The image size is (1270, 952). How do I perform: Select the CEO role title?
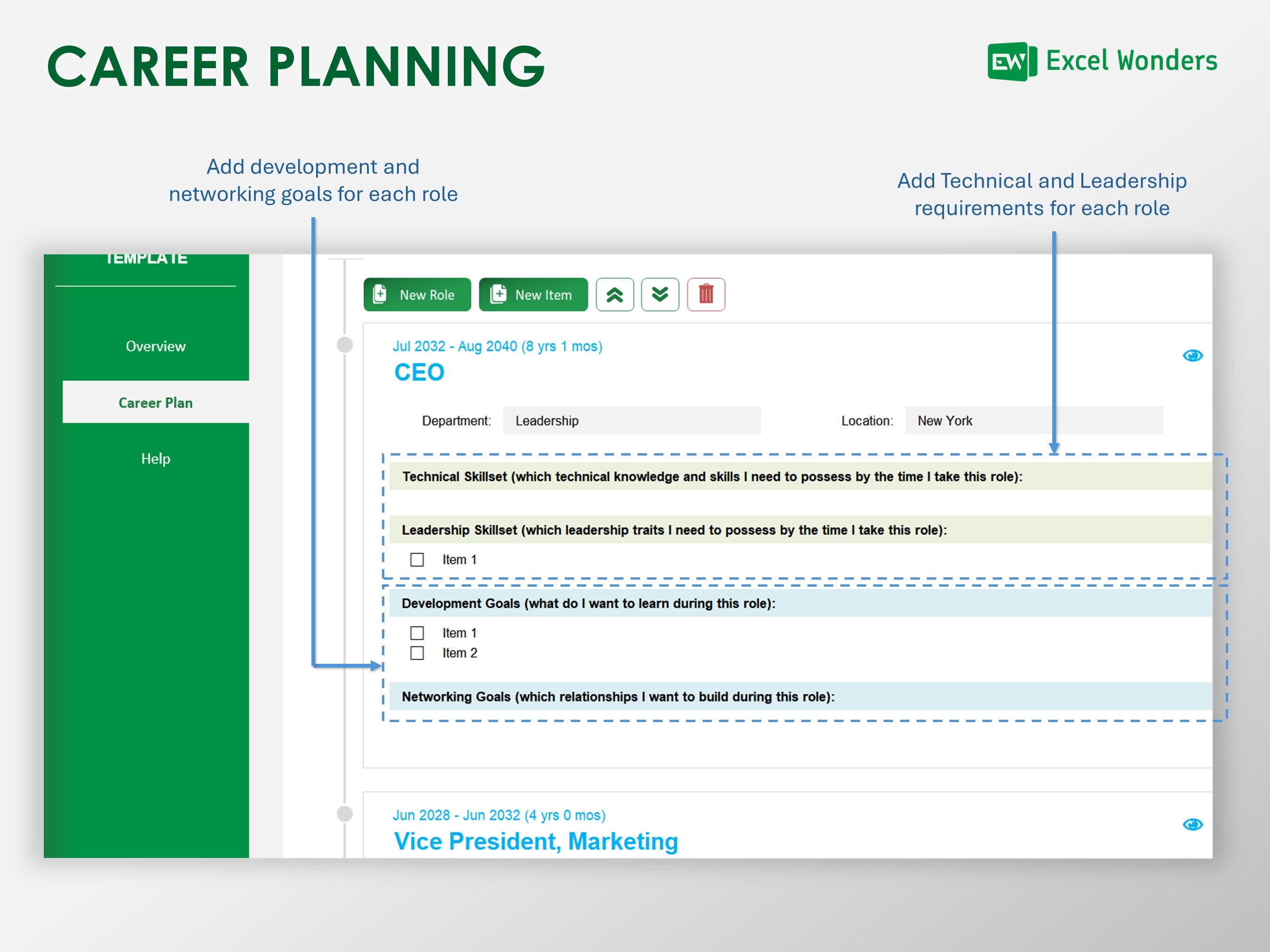point(419,372)
